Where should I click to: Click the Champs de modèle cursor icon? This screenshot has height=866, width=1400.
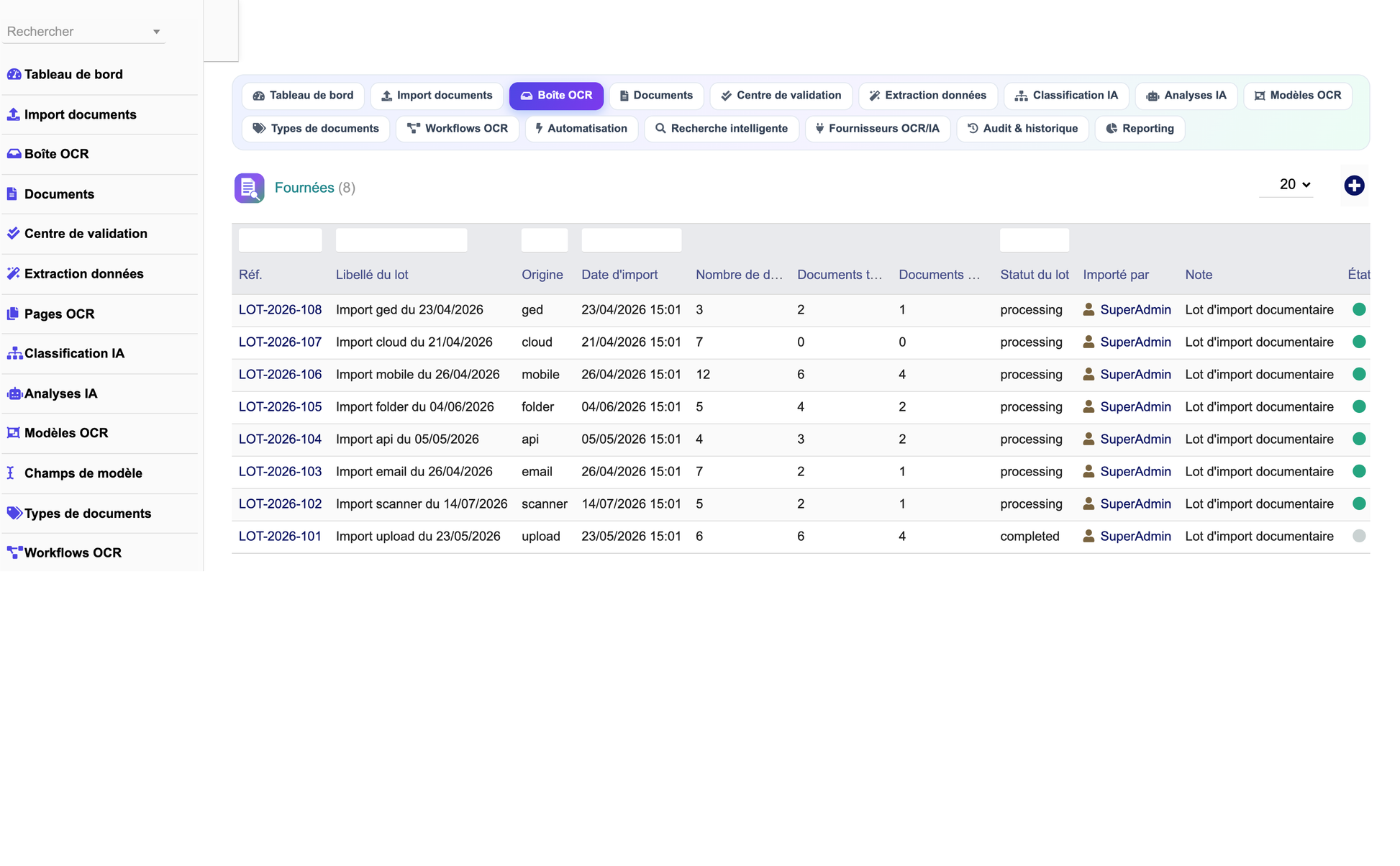click(11, 473)
